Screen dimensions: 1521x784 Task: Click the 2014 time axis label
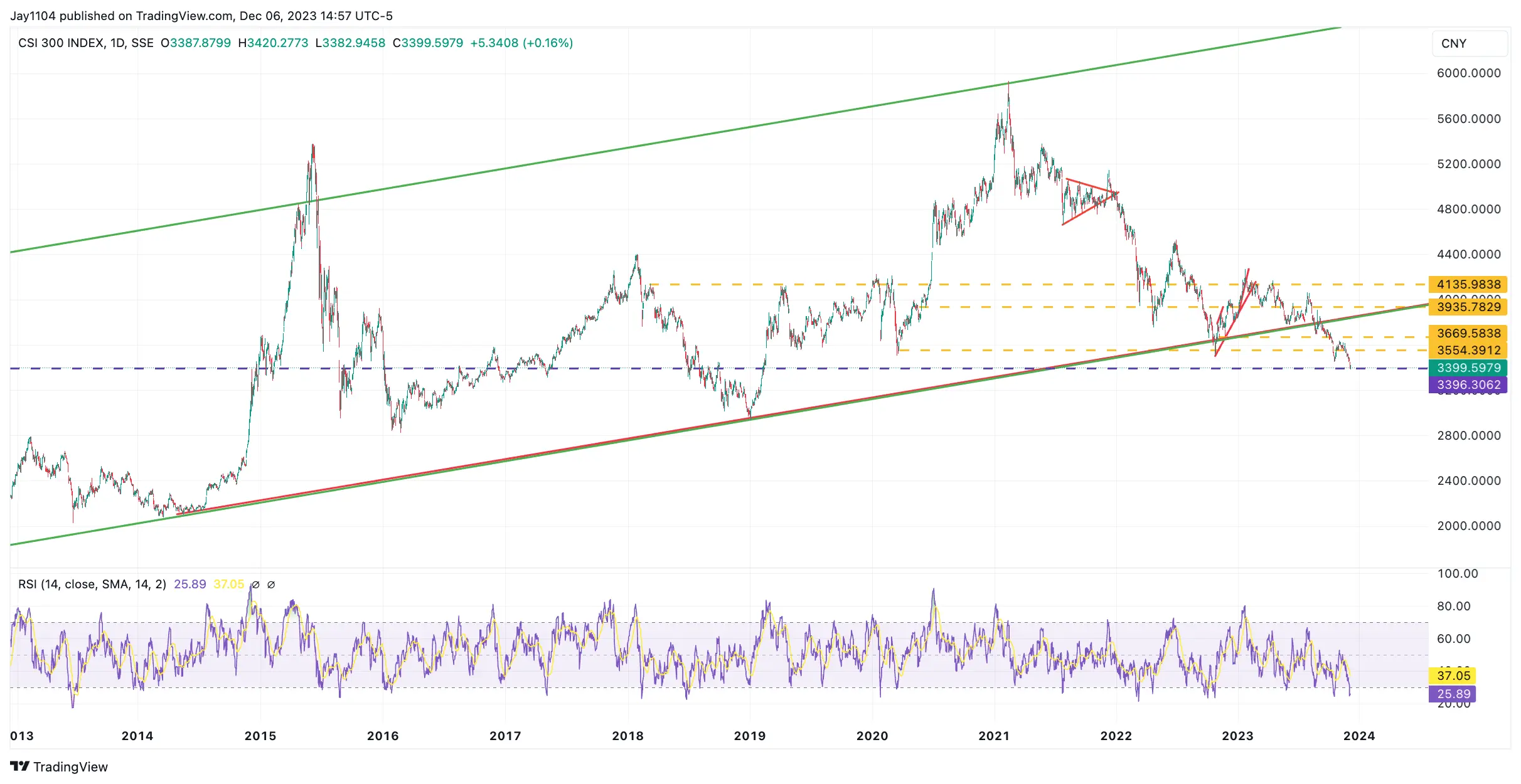coord(137,736)
